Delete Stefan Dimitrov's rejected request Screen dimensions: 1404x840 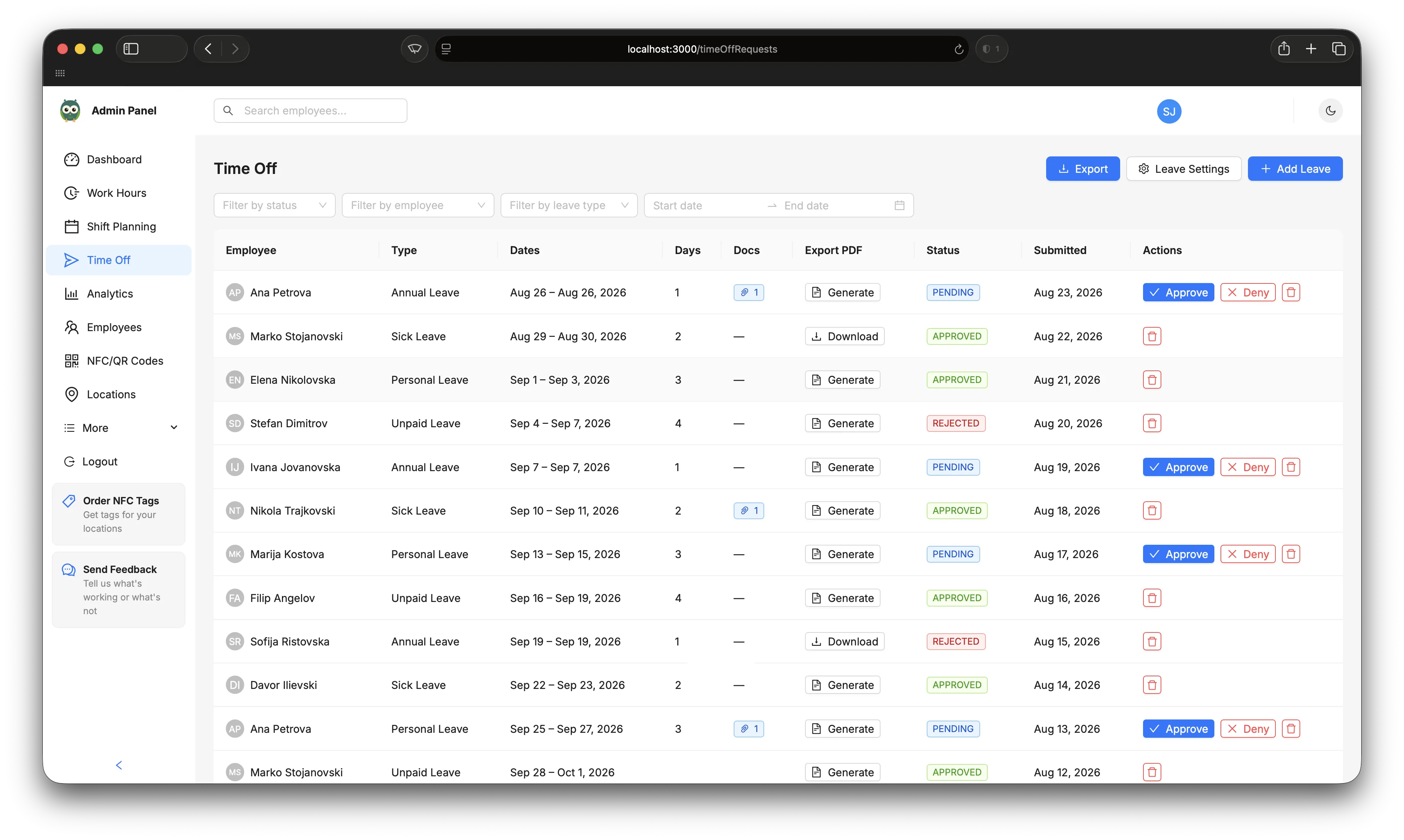(x=1151, y=423)
